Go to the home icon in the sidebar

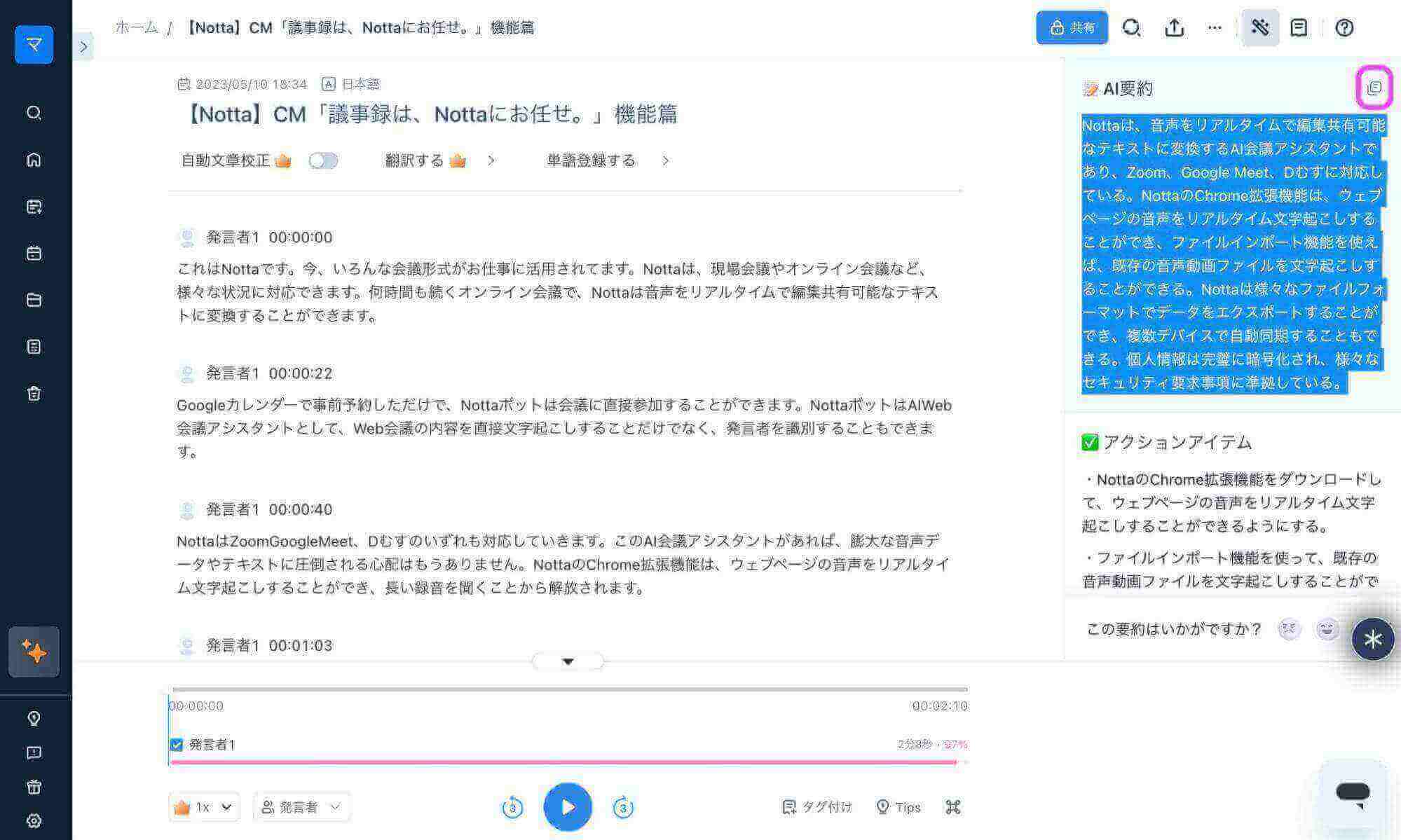coord(34,160)
